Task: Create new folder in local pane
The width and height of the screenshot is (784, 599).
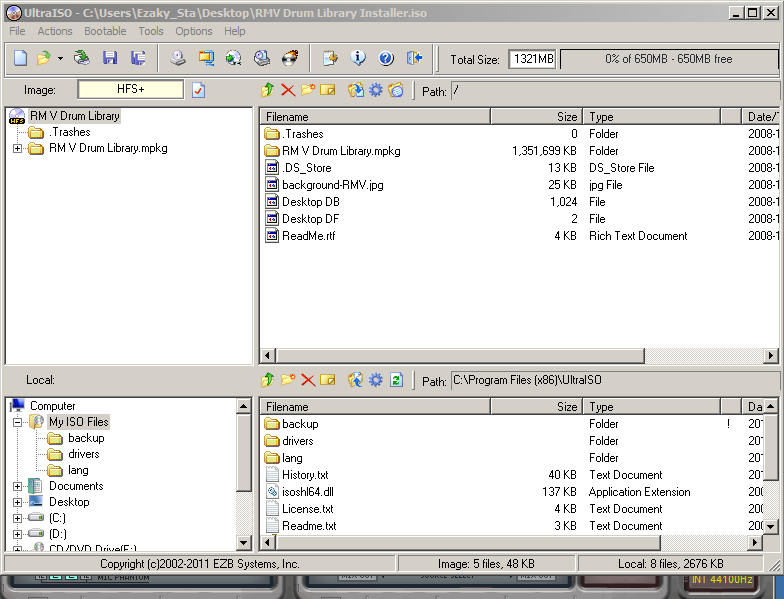Action: (x=288, y=380)
